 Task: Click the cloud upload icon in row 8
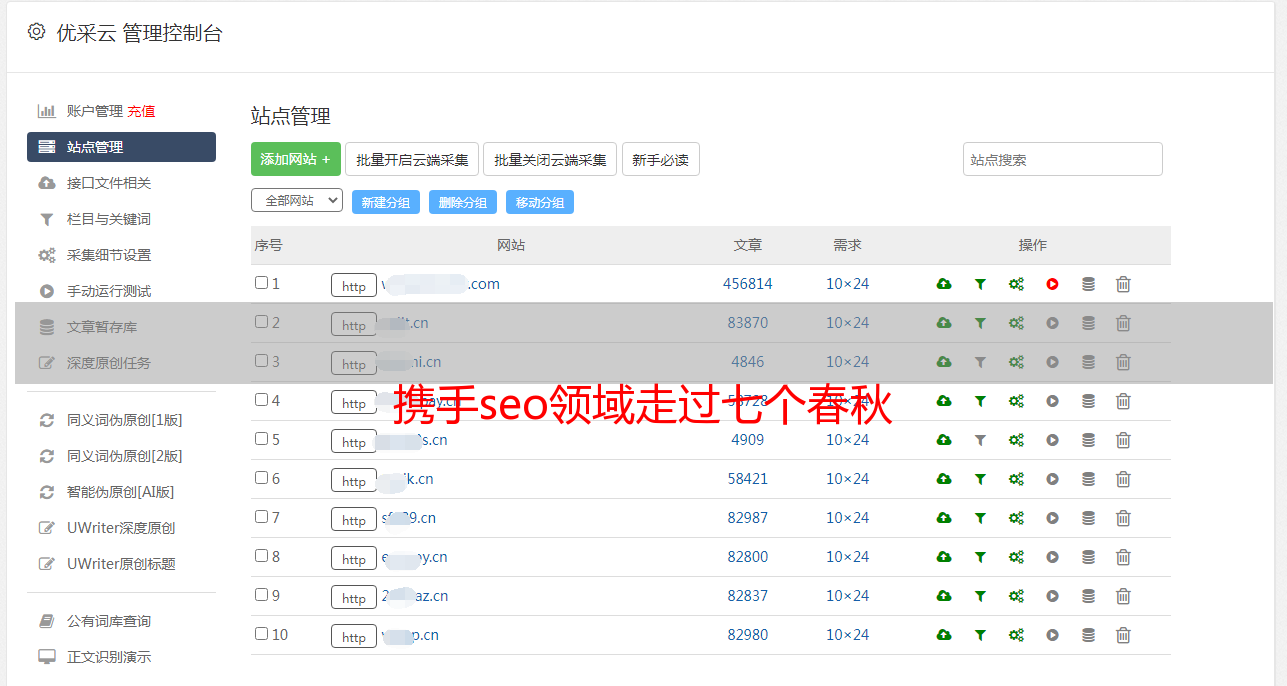[x=944, y=557]
